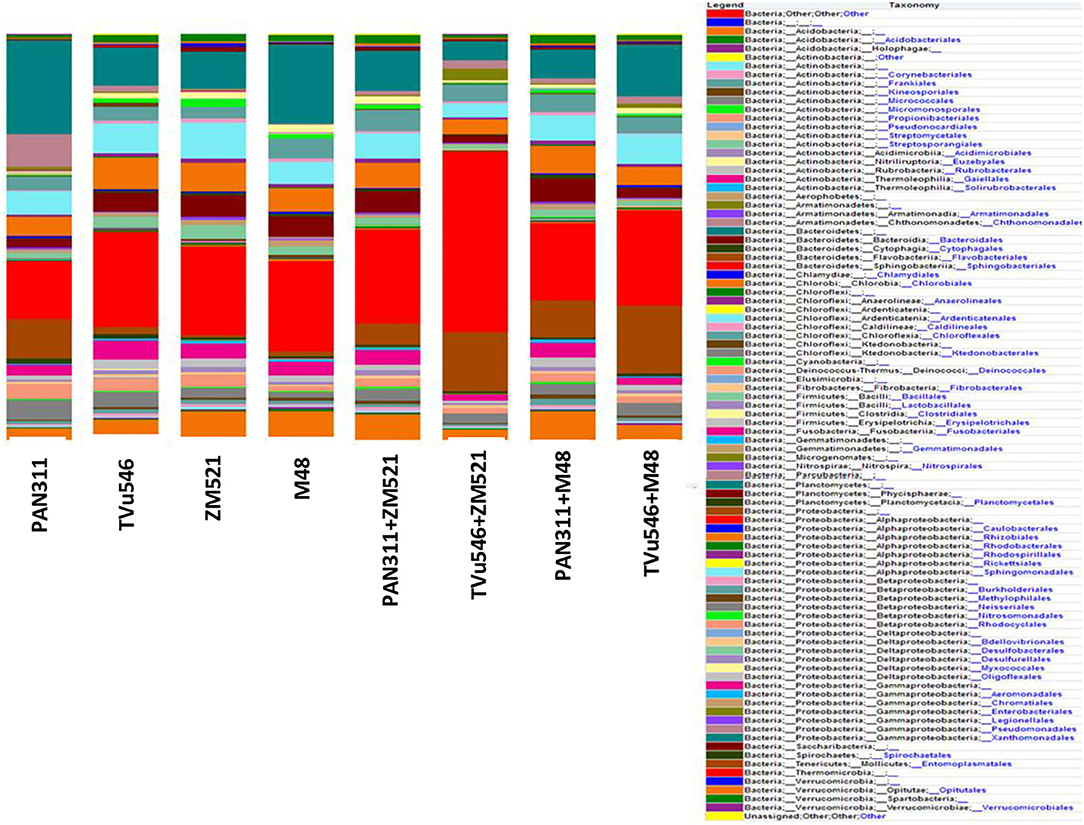Click the Micromonosporales link in the legend
The image size is (1084, 825).
point(933,109)
